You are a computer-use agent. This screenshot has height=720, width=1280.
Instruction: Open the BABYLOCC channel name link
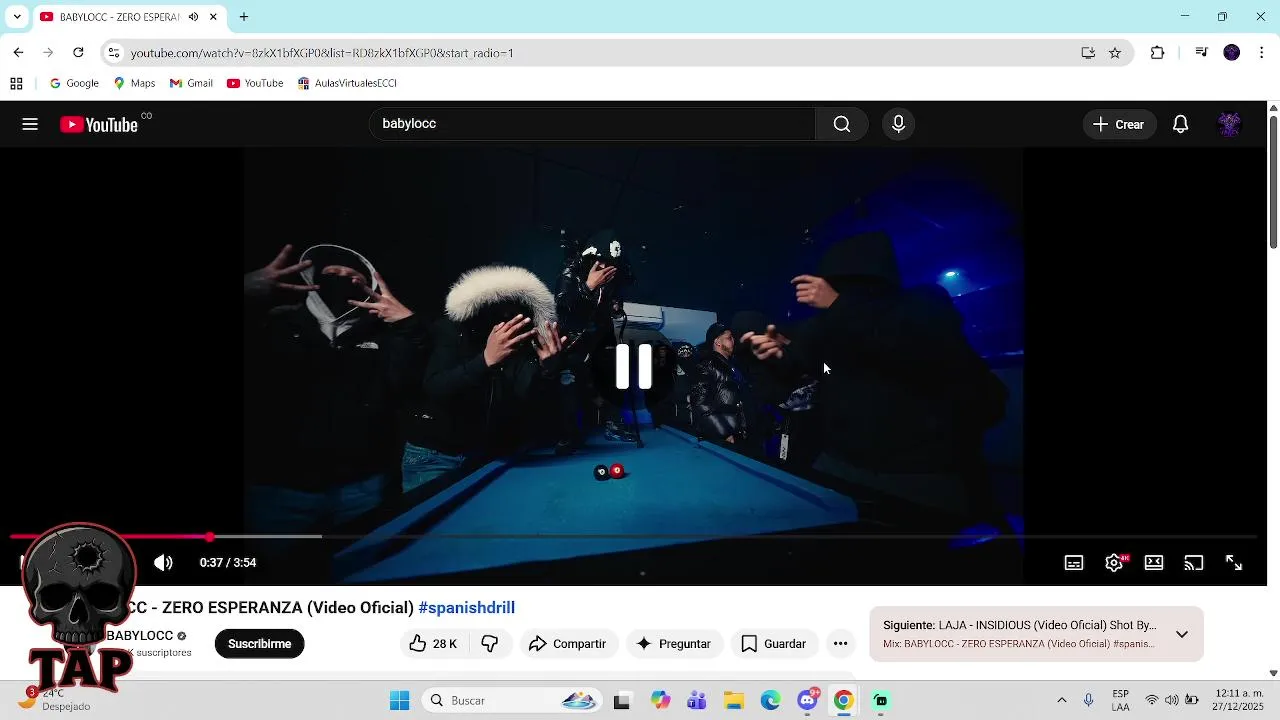[x=140, y=636]
